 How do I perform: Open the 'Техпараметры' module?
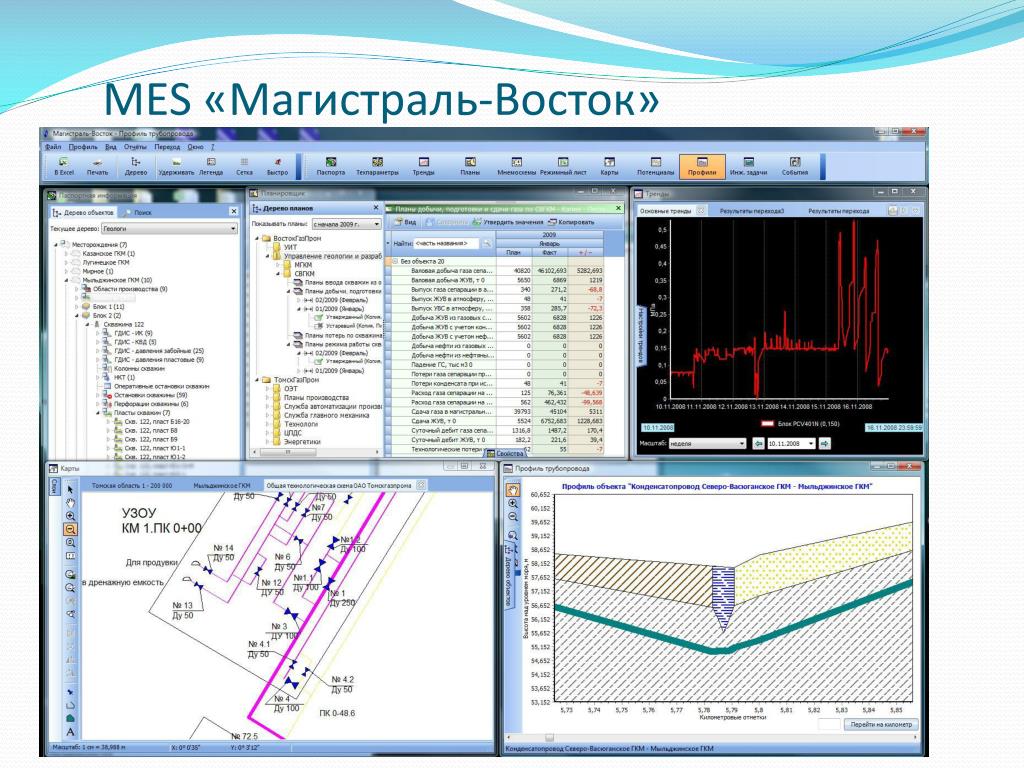pos(377,166)
